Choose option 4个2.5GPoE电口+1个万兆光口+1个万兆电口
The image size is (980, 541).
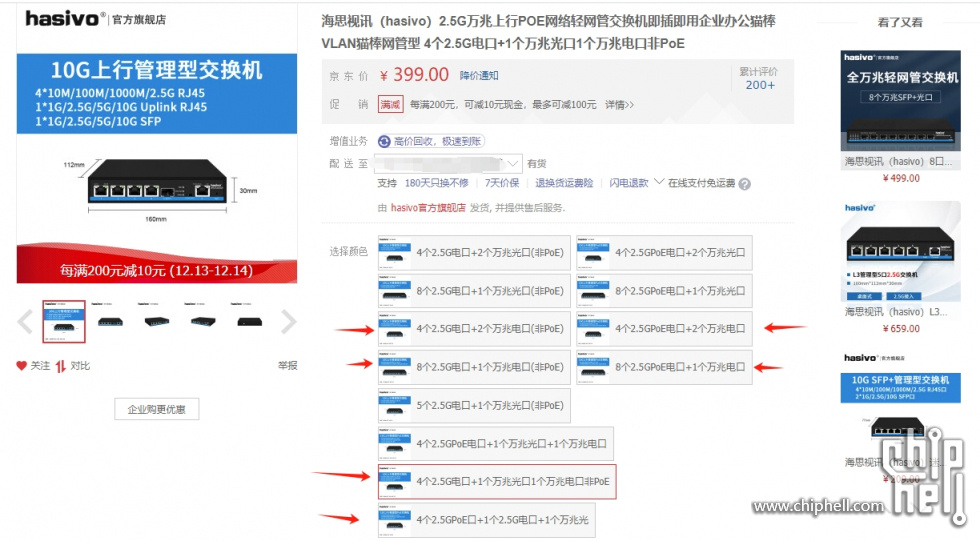[x=496, y=444]
